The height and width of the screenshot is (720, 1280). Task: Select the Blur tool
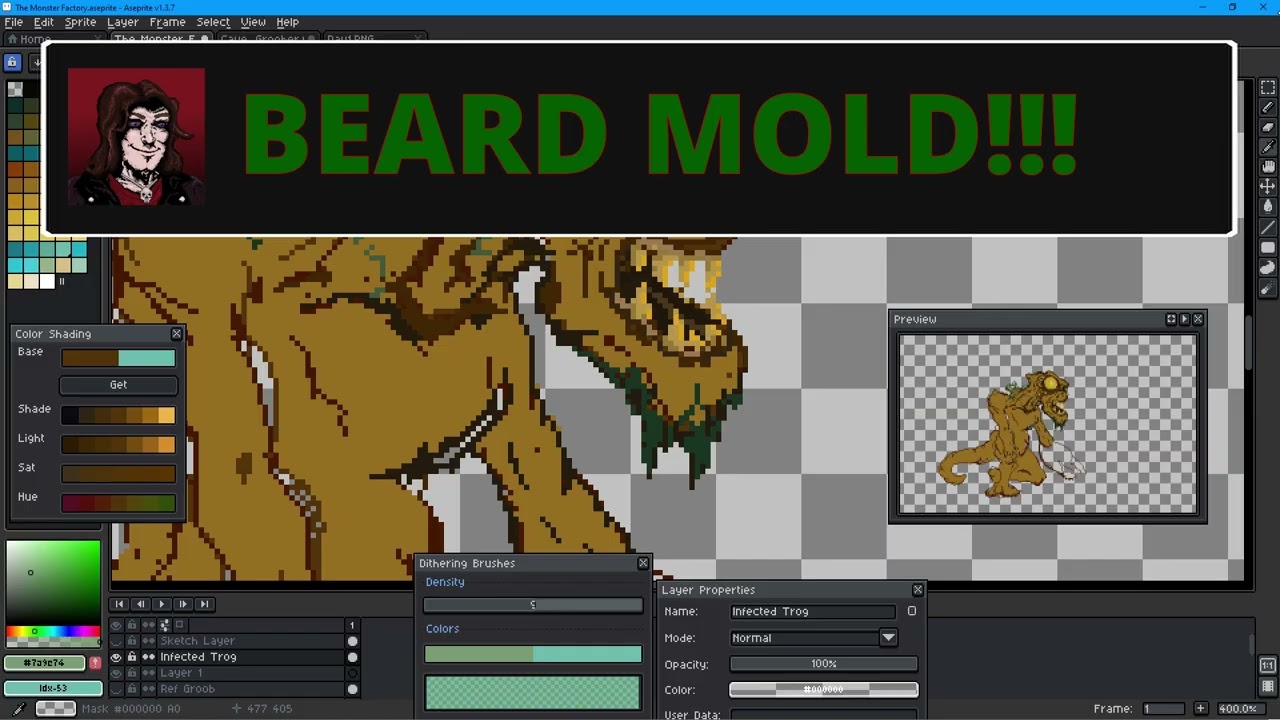pyautogui.click(x=1267, y=289)
